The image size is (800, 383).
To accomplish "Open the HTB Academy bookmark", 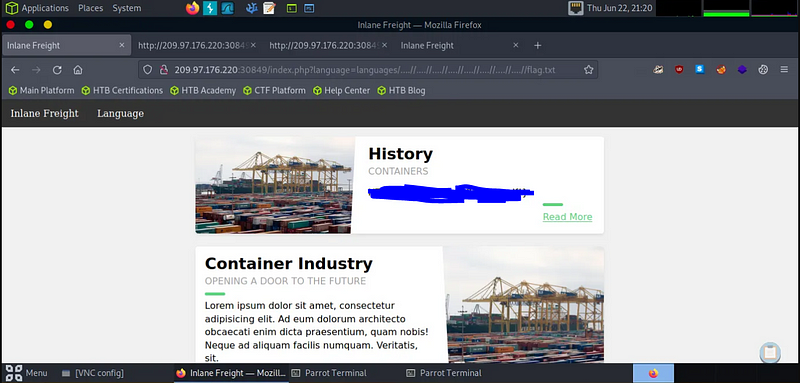I will pyautogui.click(x=203, y=91).
